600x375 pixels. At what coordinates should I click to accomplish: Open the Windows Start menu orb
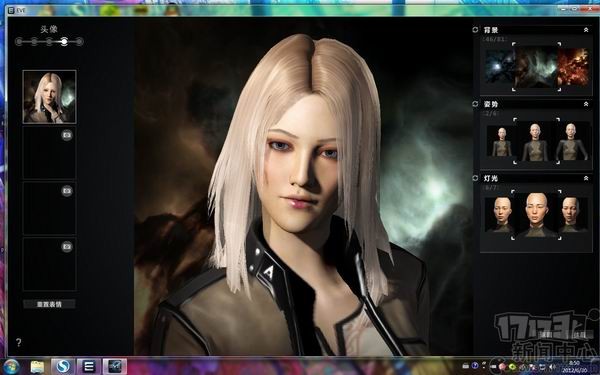tap(11, 366)
